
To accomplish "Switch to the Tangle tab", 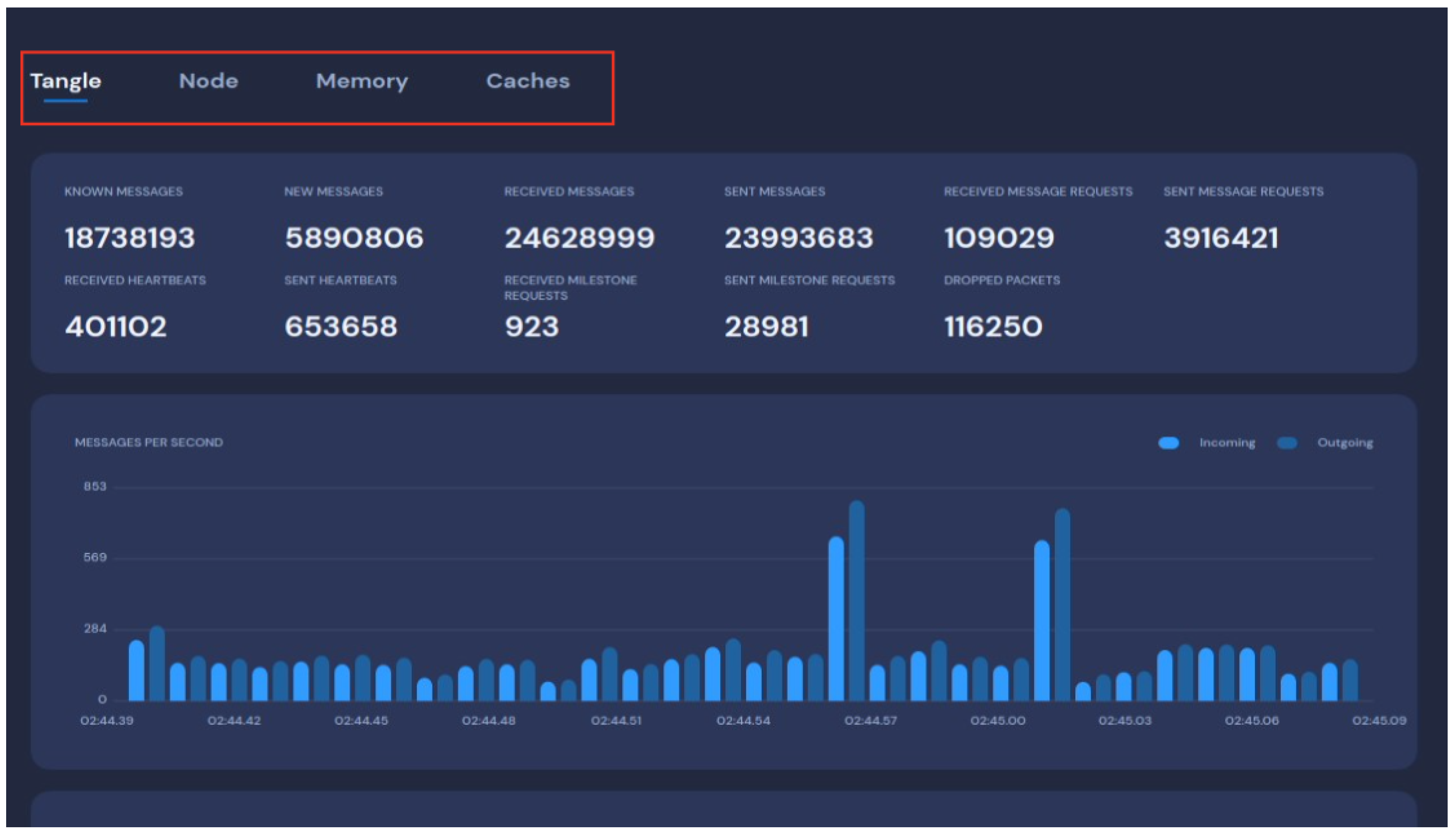I will [66, 81].
